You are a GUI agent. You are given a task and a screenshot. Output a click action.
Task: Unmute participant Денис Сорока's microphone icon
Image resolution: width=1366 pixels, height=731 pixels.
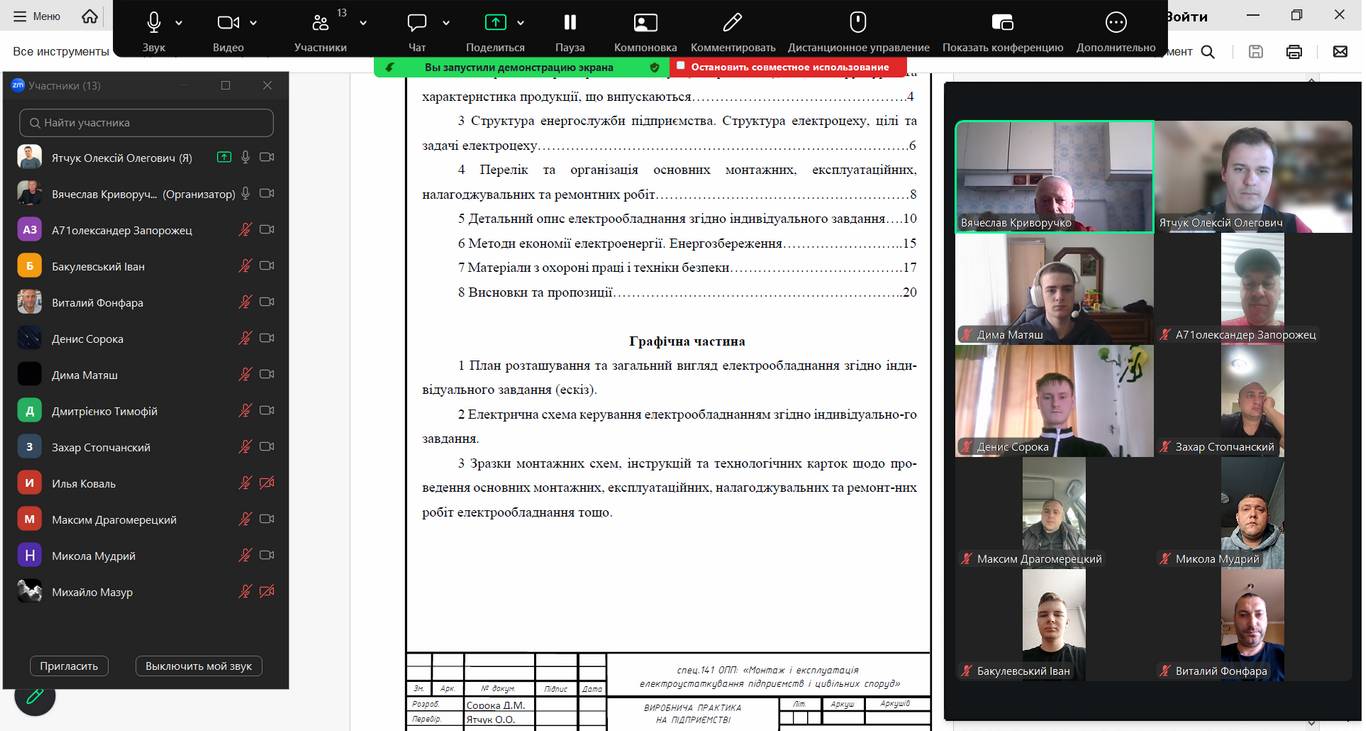(x=245, y=339)
